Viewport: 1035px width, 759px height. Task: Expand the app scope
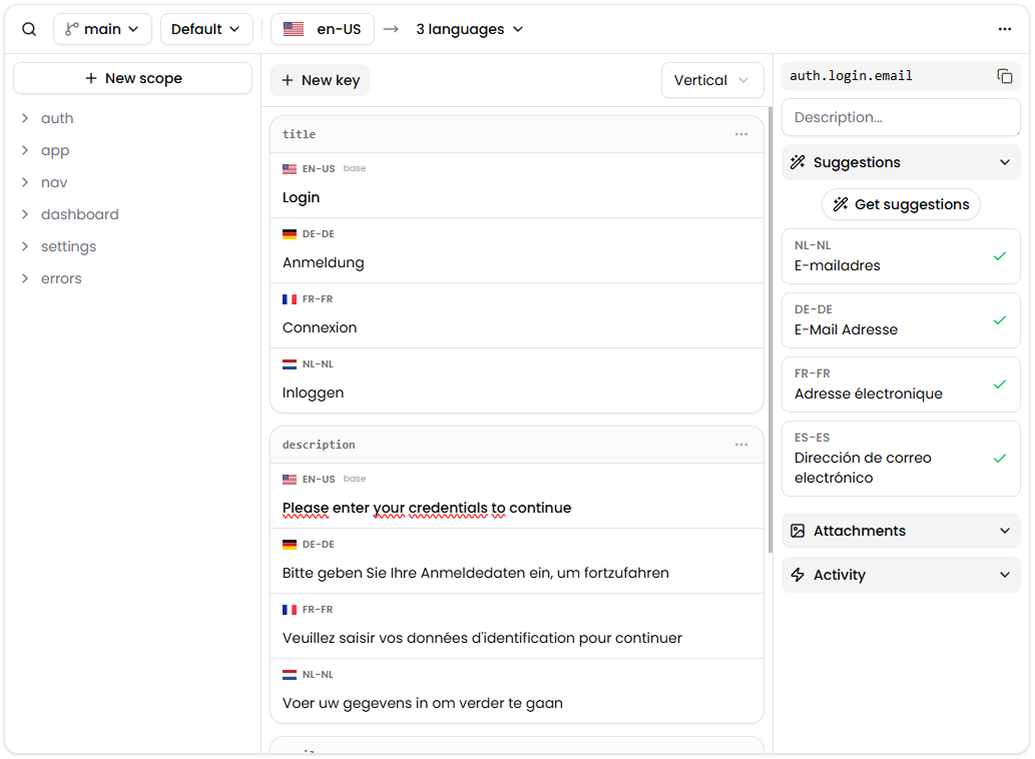tap(24, 150)
